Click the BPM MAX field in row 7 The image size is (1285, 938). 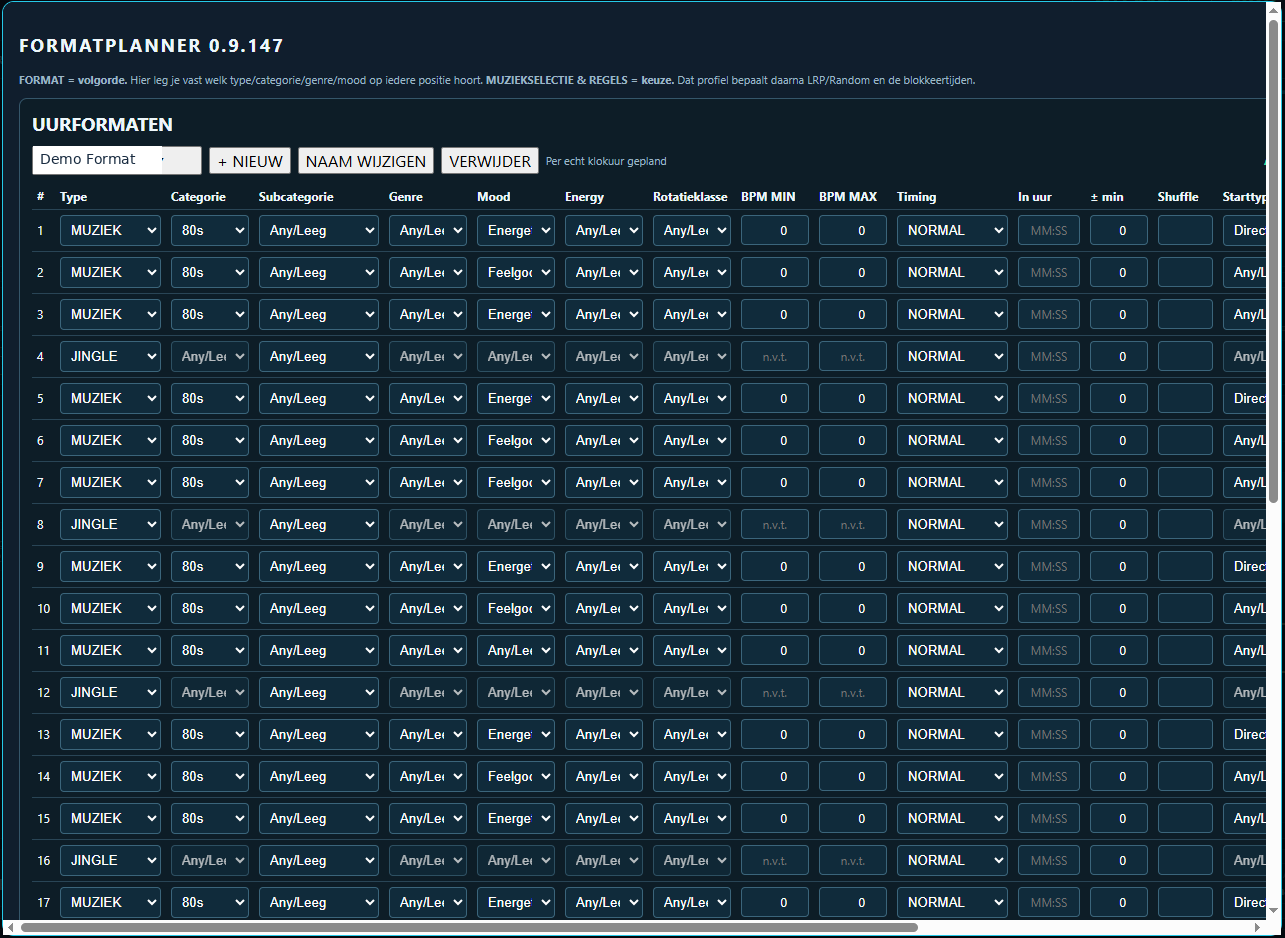[x=853, y=482]
